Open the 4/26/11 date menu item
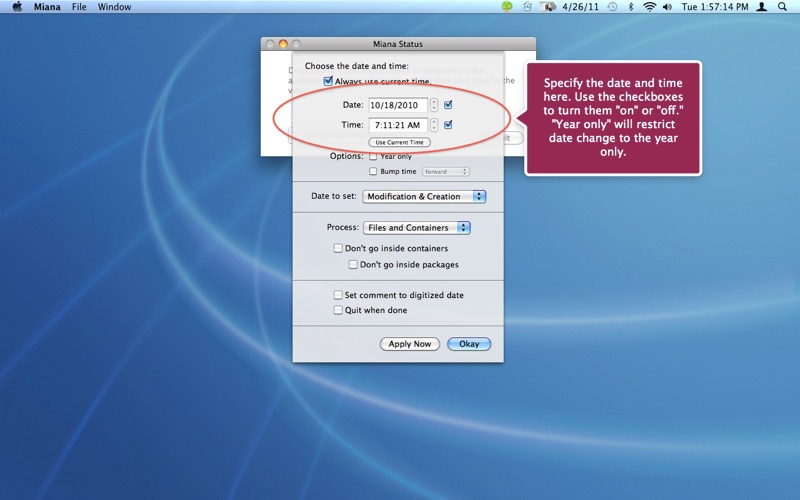 (x=580, y=7)
